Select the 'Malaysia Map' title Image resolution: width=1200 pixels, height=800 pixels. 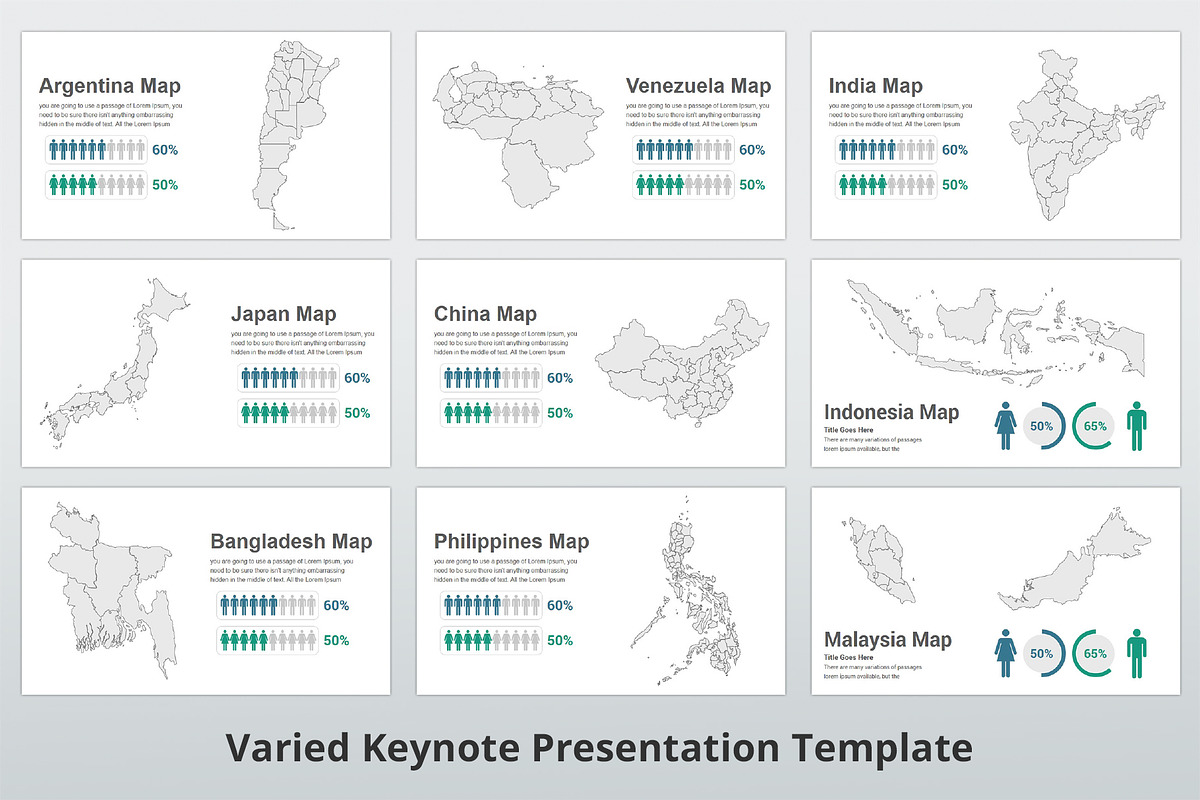tap(888, 639)
